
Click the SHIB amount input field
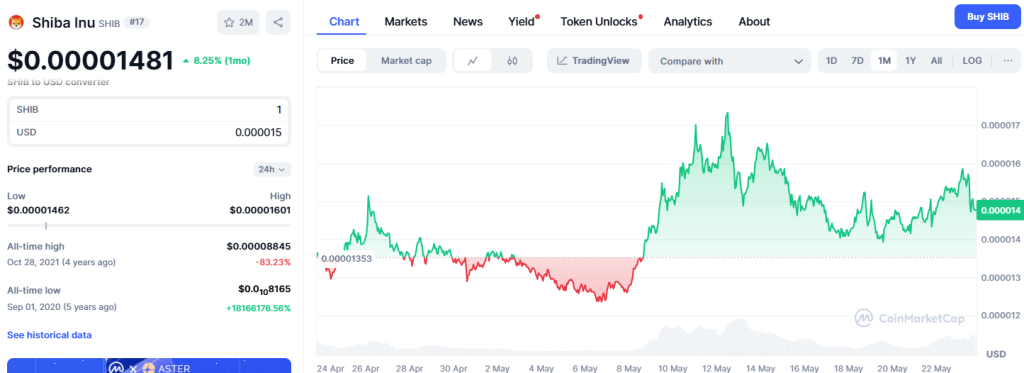click(149, 110)
